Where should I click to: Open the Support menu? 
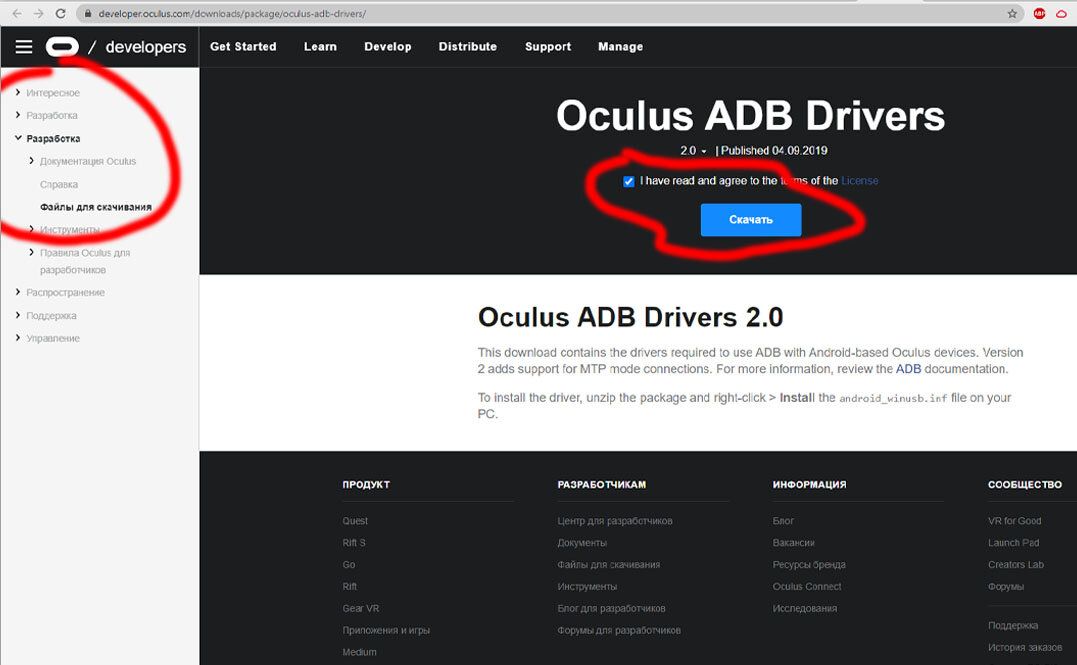pyautogui.click(x=548, y=47)
